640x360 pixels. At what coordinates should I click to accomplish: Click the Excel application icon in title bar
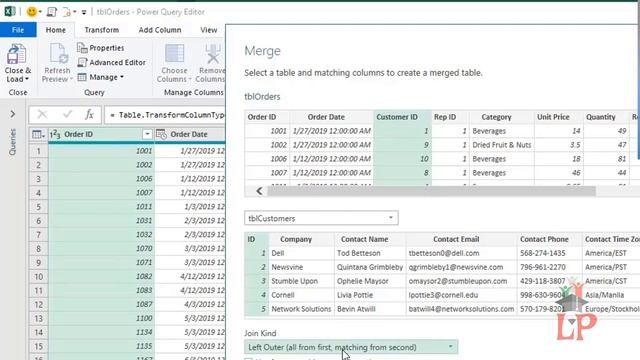click(x=10, y=11)
